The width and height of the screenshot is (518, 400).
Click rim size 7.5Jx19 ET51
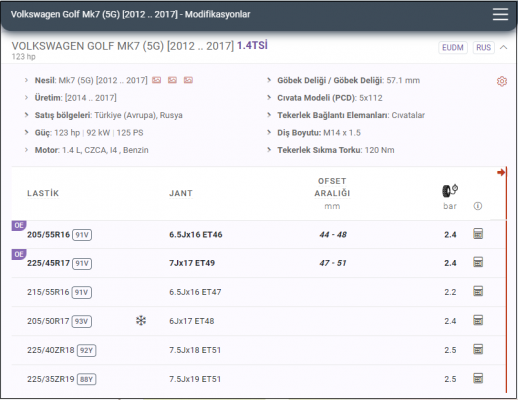pyautogui.click(x=195, y=379)
